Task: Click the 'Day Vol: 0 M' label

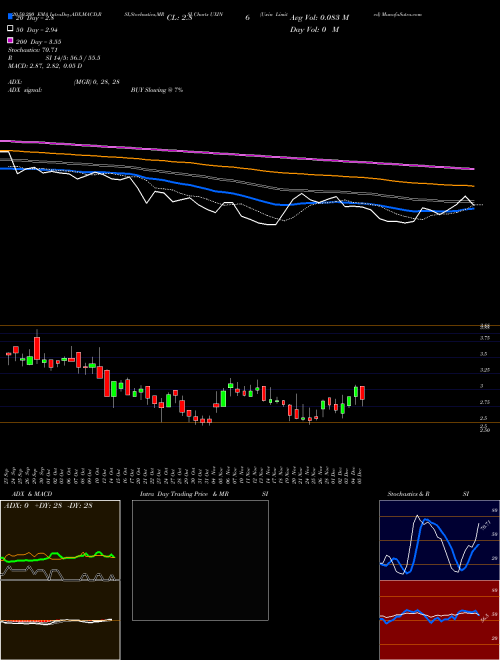Action: coord(314,29)
